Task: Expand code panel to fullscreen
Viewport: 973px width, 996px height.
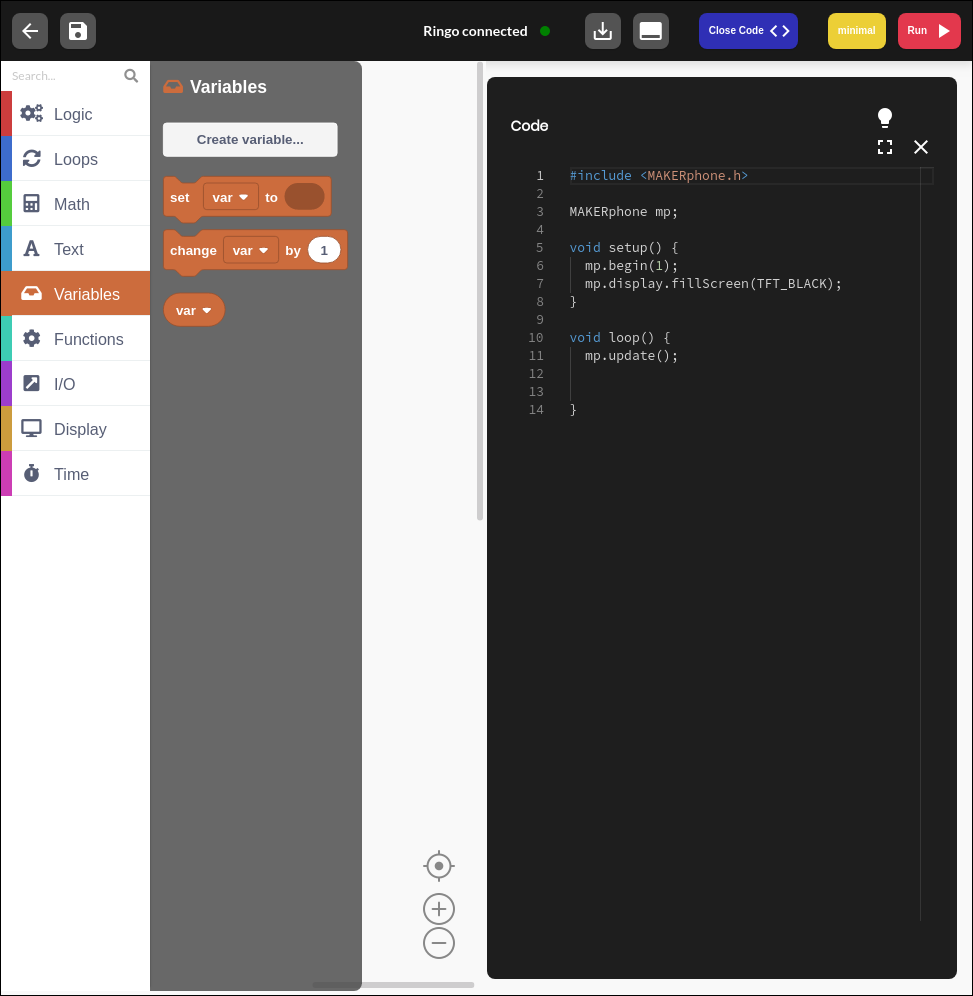Action: pos(885,147)
